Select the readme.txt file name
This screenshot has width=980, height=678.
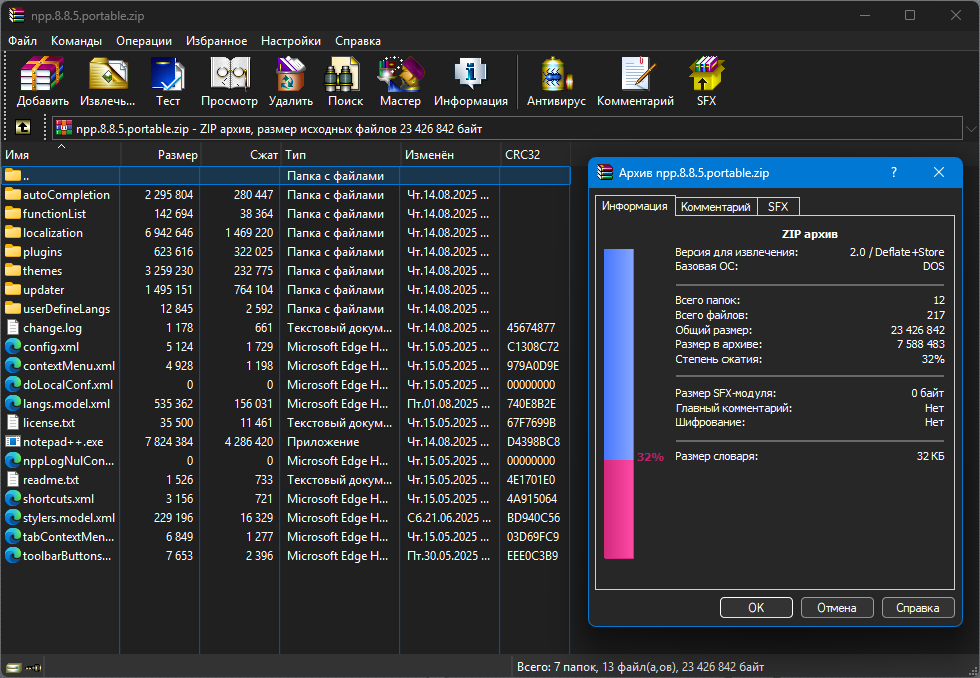[x=51, y=480]
